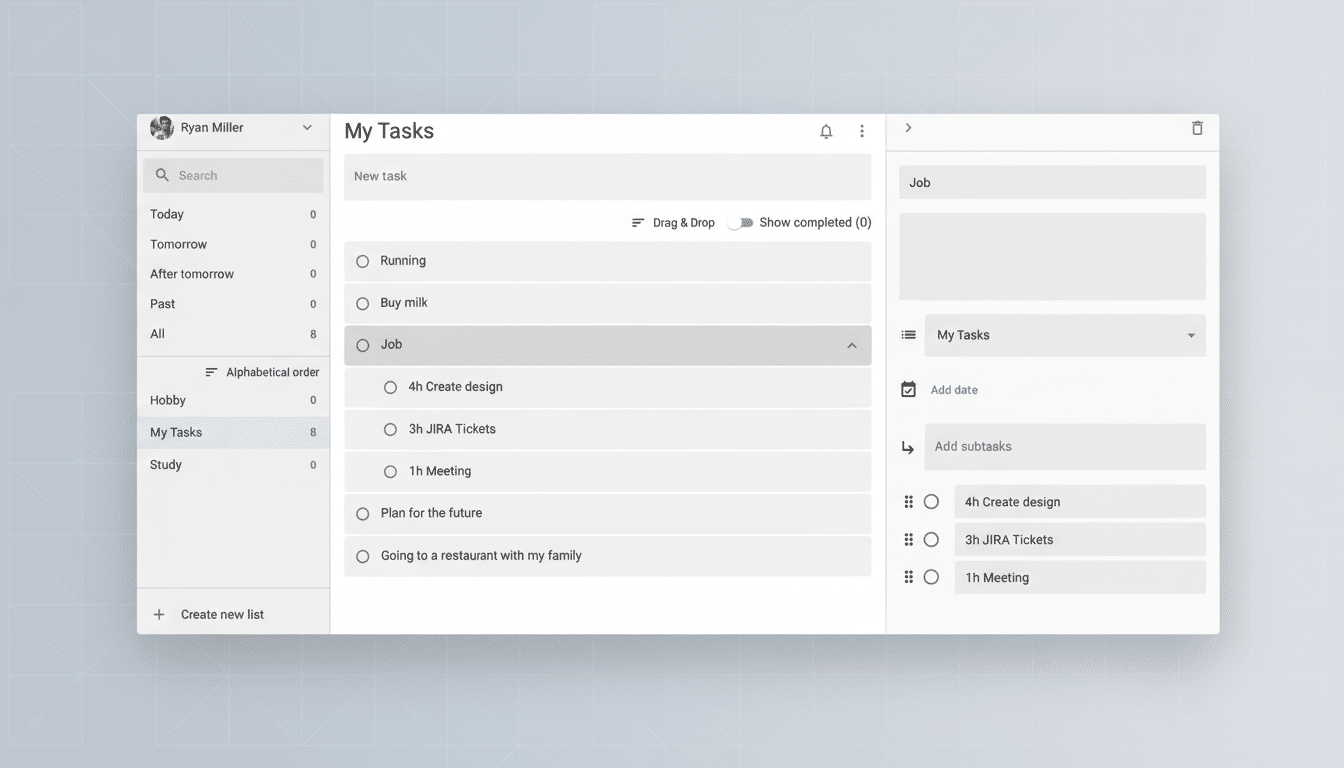The height and width of the screenshot is (768, 1344).
Task: Click the New task input field
Action: click(607, 176)
